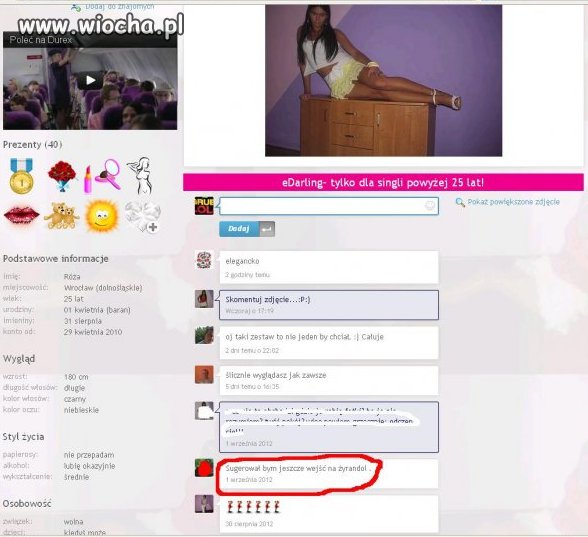The height and width of the screenshot is (537, 588).
Task: Click the gold medal gift icon
Action: click(x=21, y=176)
